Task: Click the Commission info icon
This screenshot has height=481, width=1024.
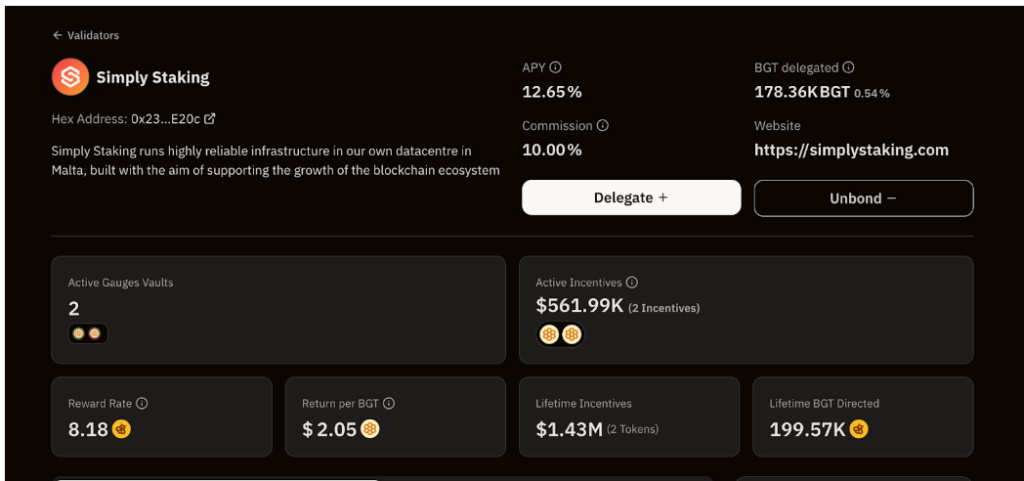Action: (603, 126)
